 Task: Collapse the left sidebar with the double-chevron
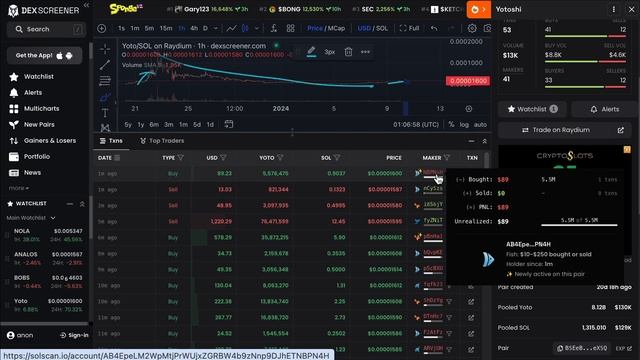coord(86,5)
